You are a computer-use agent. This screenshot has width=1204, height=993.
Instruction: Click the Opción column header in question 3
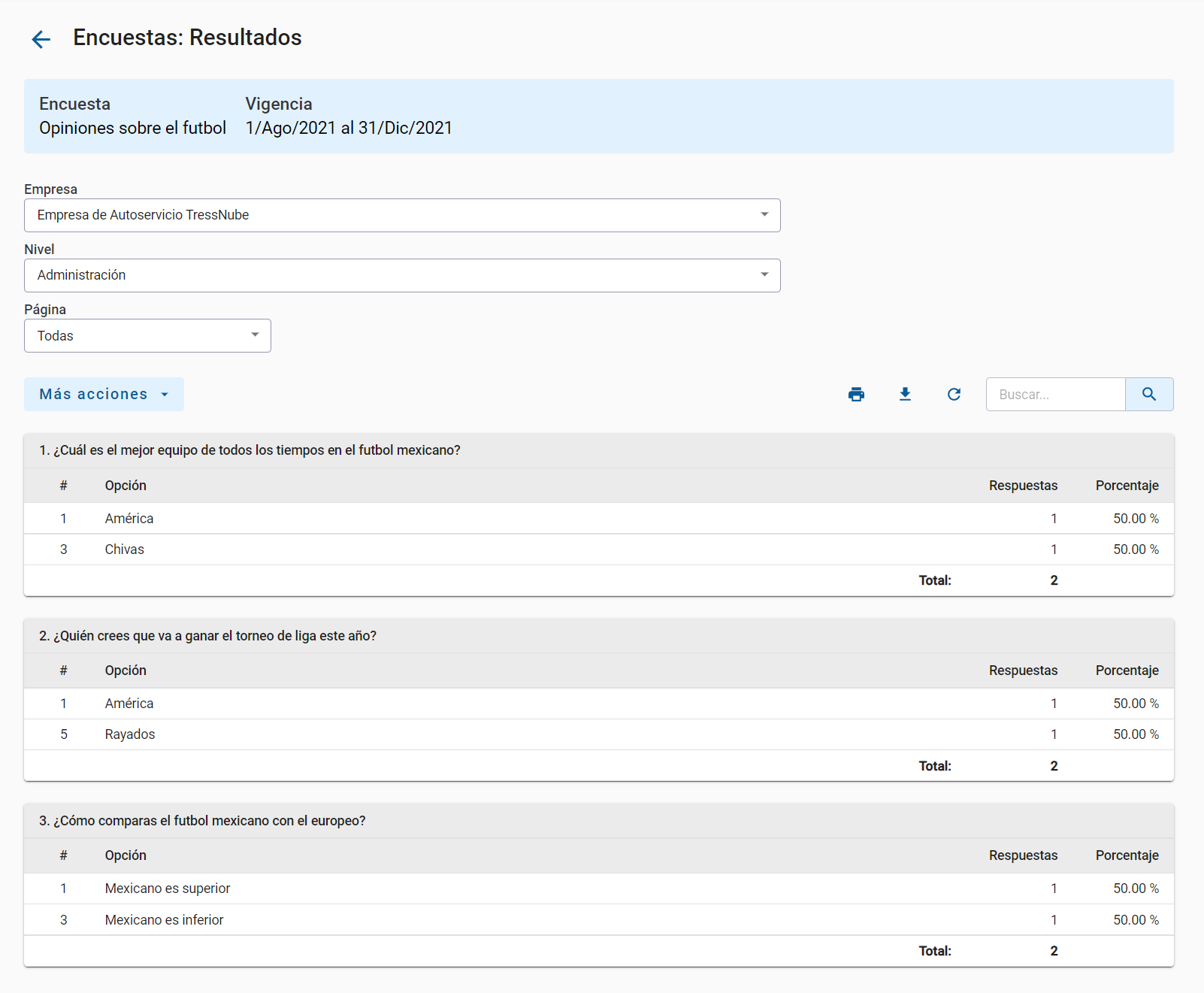[126, 855]
